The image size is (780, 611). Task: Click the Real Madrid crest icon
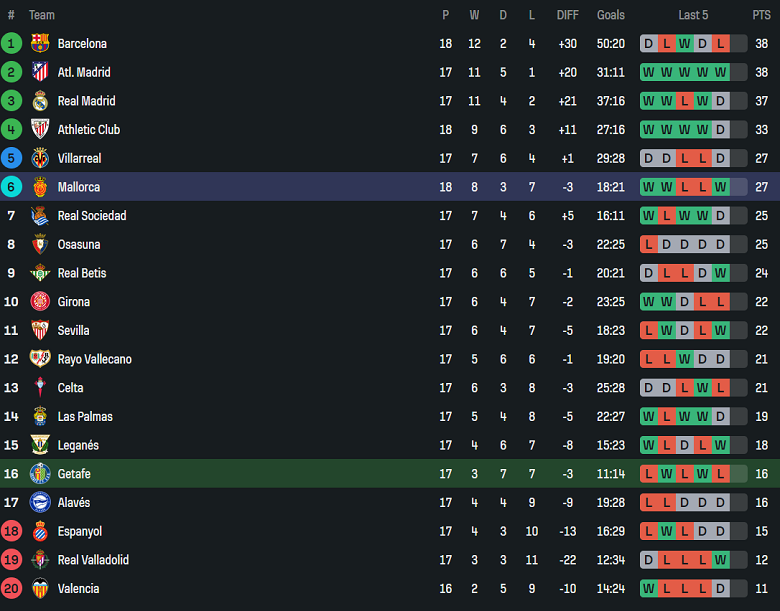pos(40,101)
